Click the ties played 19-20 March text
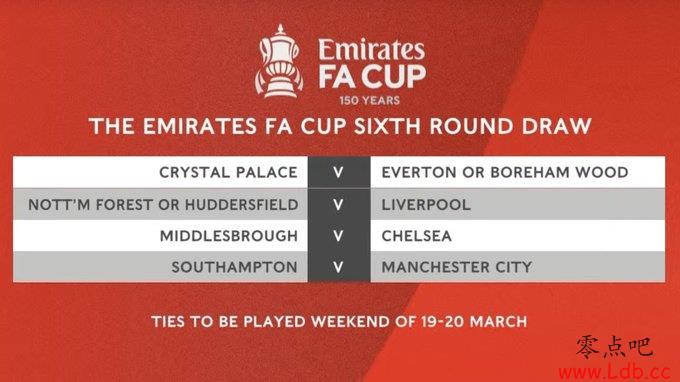The image size is (680, 382). pos(339,322)
